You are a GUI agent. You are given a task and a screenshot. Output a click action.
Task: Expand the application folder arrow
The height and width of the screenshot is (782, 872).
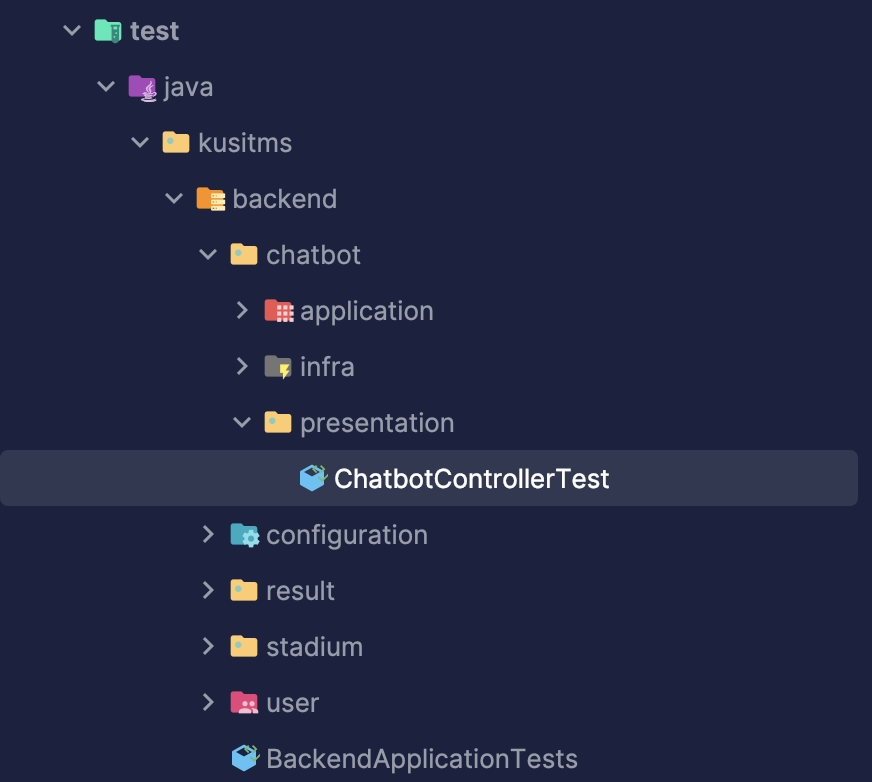coord(242,311)
